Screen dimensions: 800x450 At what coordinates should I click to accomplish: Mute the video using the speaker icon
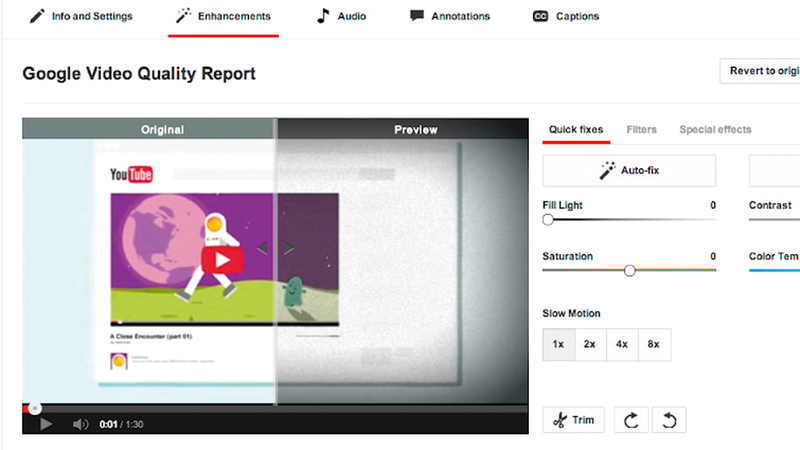[81, 424]
